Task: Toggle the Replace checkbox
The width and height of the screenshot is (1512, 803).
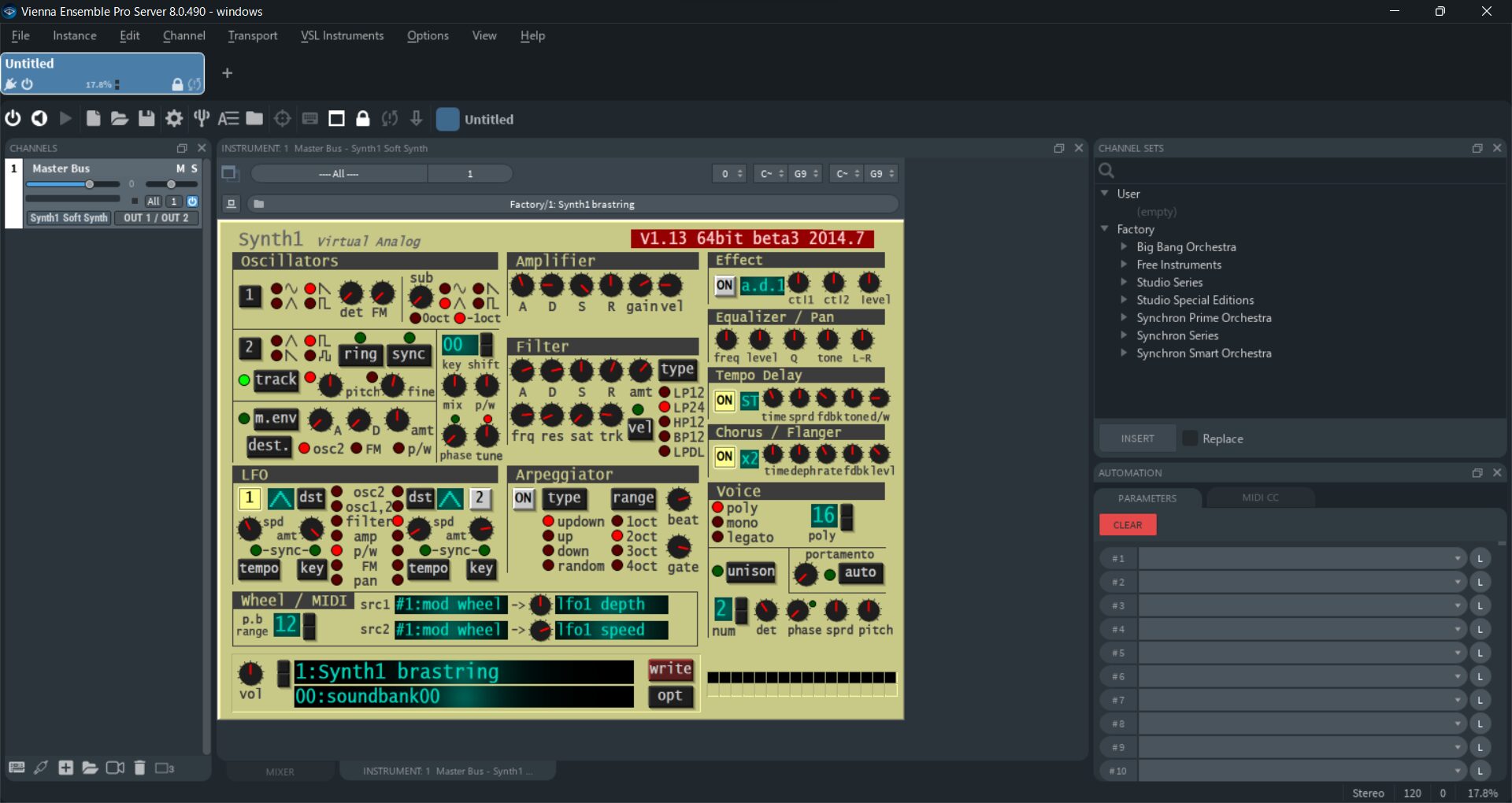Action: [x=1190, y=439]
